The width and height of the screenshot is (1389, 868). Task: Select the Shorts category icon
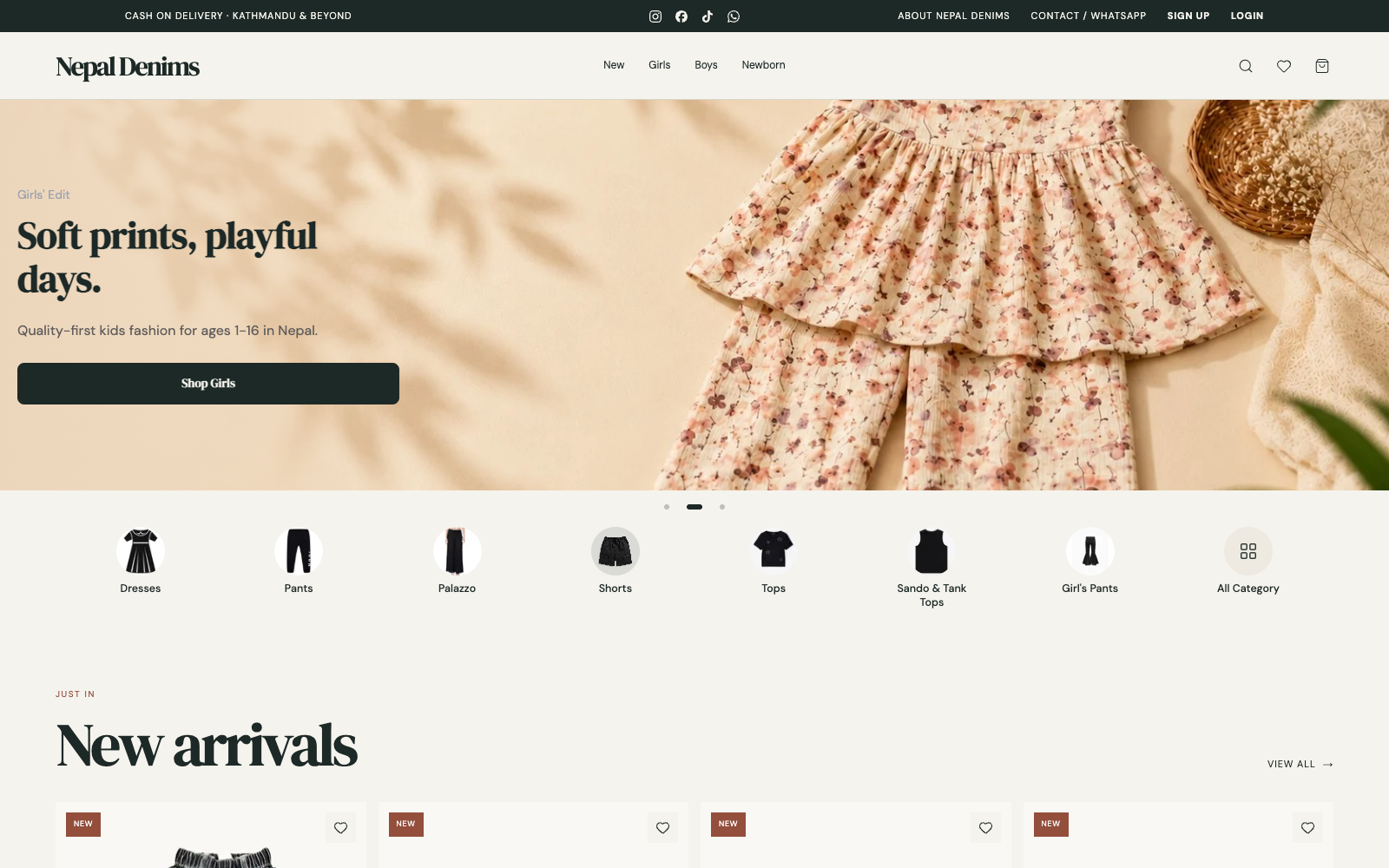coord(616,551)
